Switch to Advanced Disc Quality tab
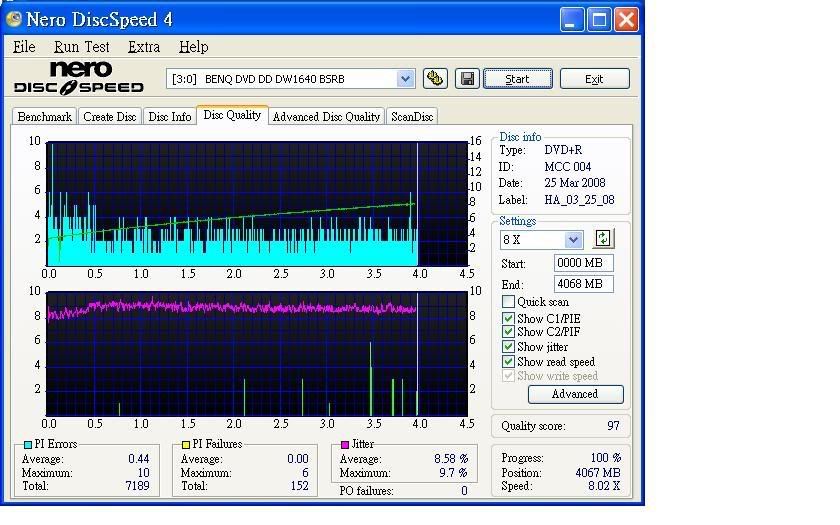This screenshot has width=840, height=525. [326, 117]
